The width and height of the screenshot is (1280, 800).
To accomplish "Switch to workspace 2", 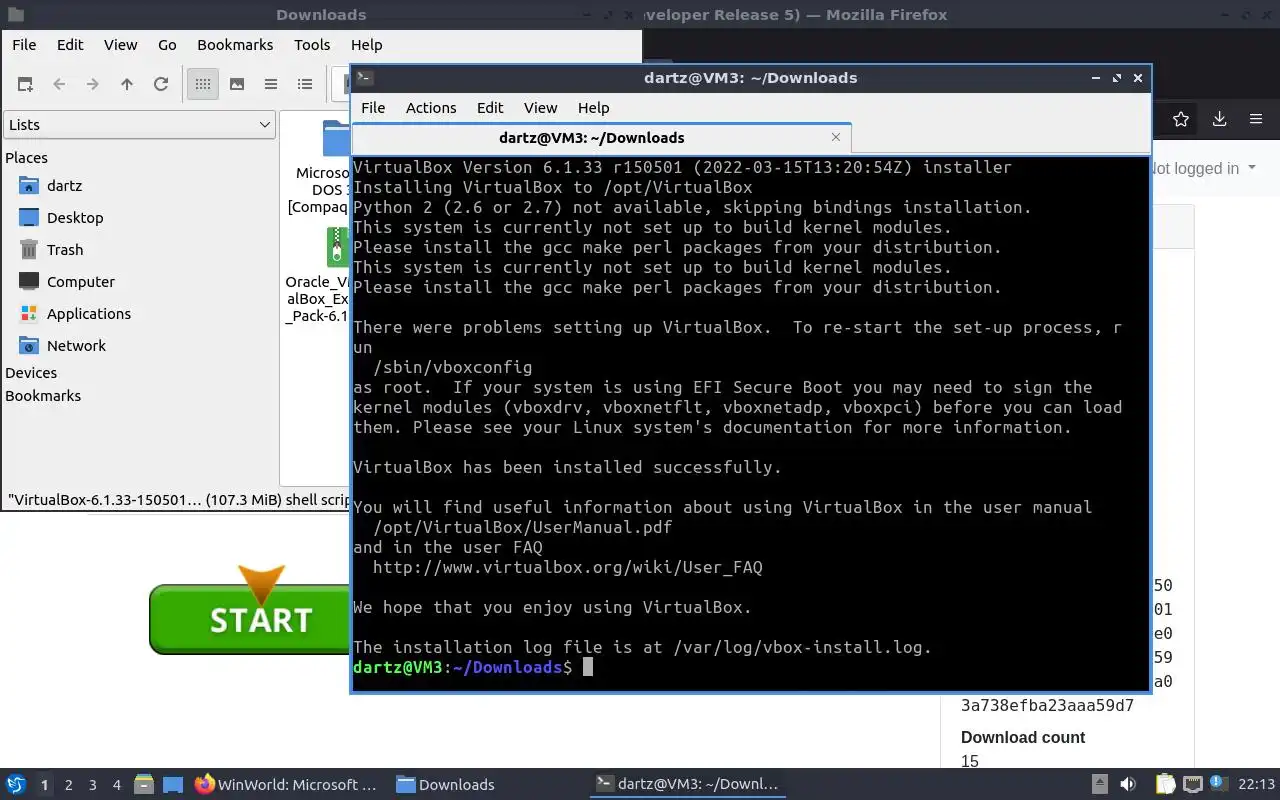I will 69,785.
